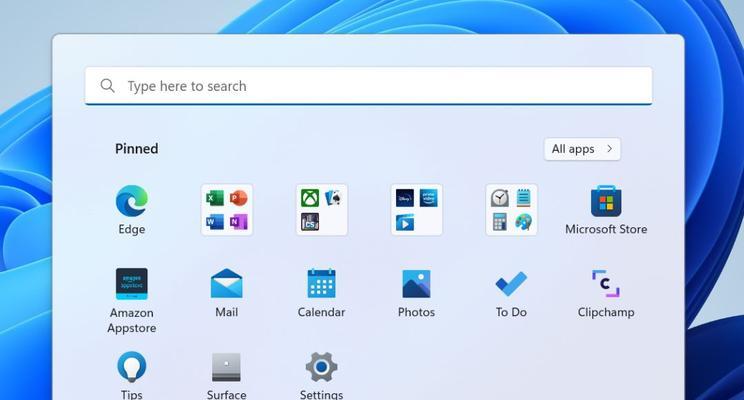Open Paint from the utilities folder
This screenshot has height=400, width=744.
[x=523, y=222]
